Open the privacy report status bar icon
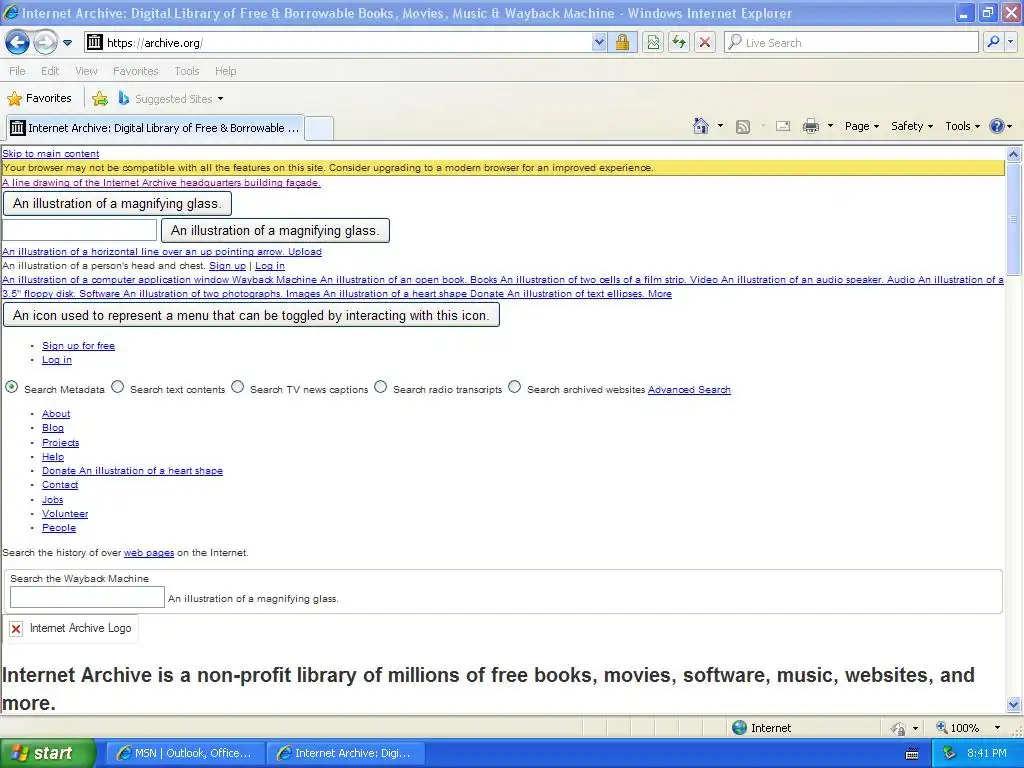Screen dimensions: 1024x768 click(x=899, y=728)
